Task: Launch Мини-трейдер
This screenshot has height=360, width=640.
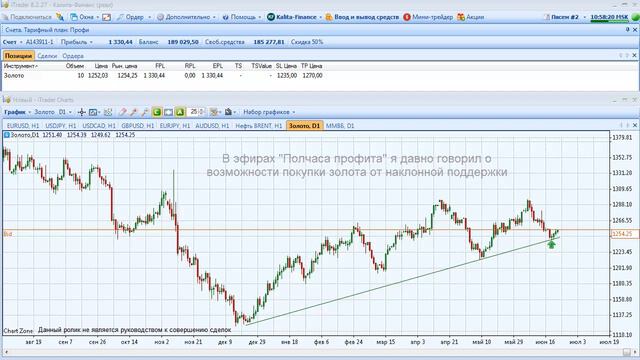Action: 428,17
